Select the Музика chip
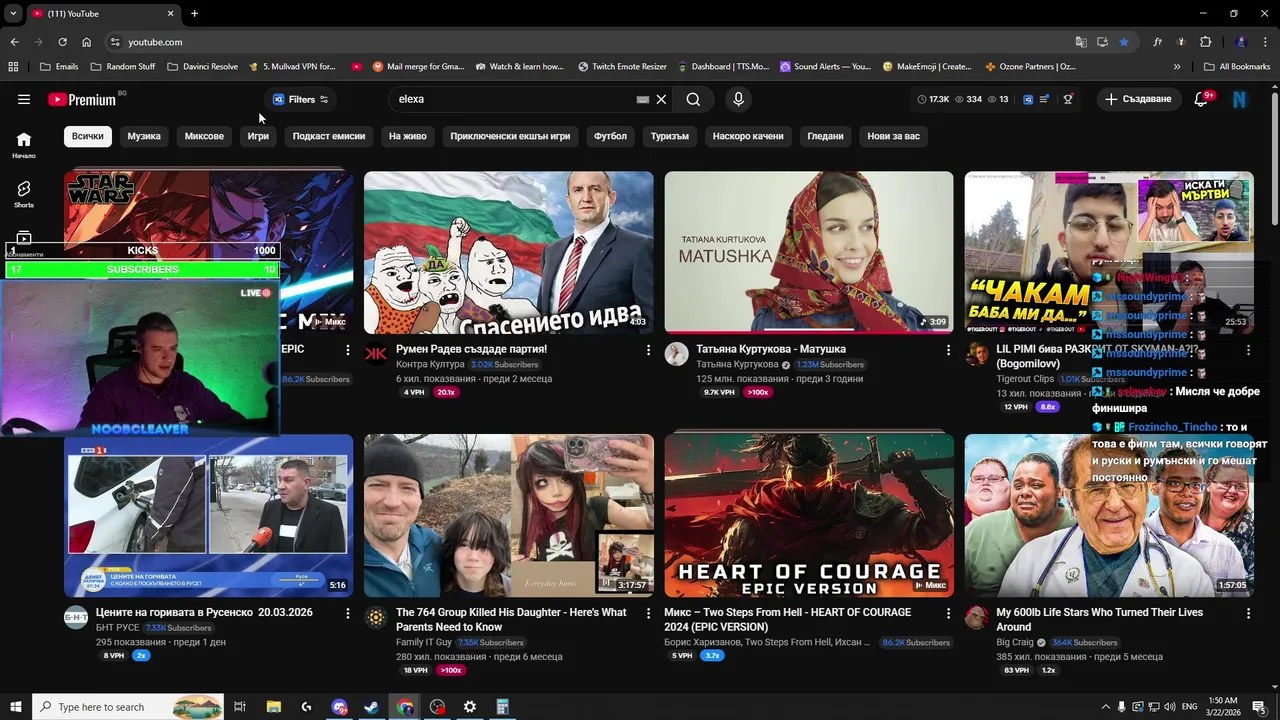 tap(144, 136)
